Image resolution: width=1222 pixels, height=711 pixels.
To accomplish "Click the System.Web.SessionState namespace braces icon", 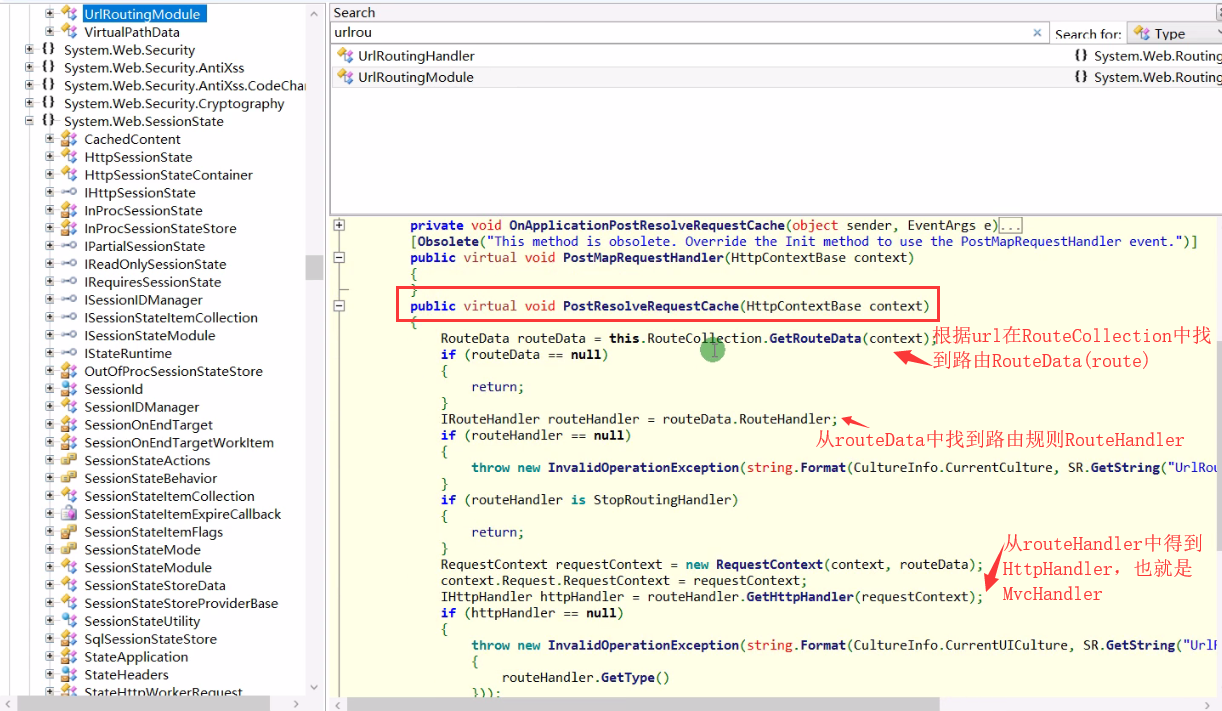I will pyautogui.click(x=48, y=121).
